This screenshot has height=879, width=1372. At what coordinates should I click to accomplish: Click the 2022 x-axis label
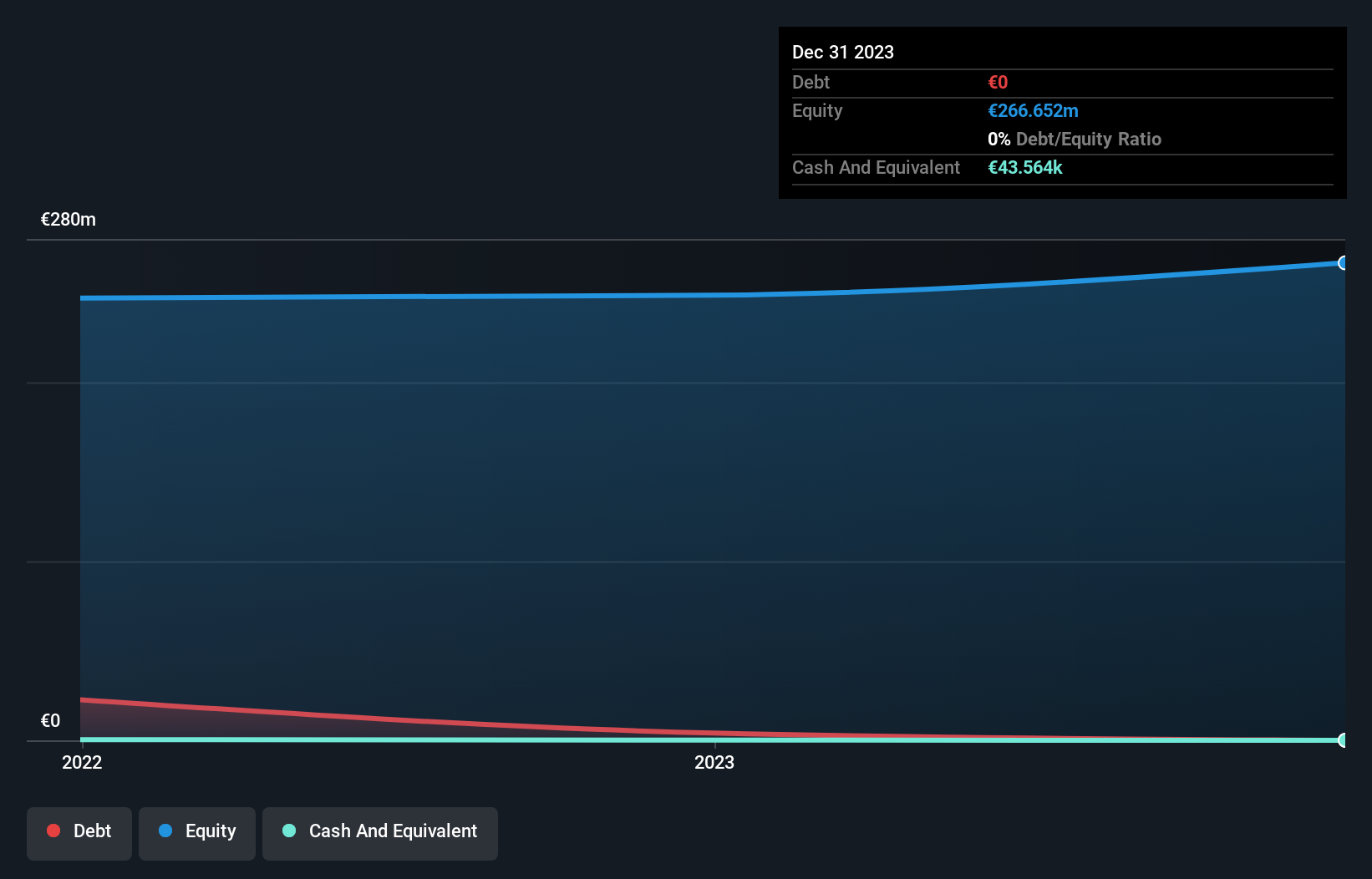(x=82, y=762)
